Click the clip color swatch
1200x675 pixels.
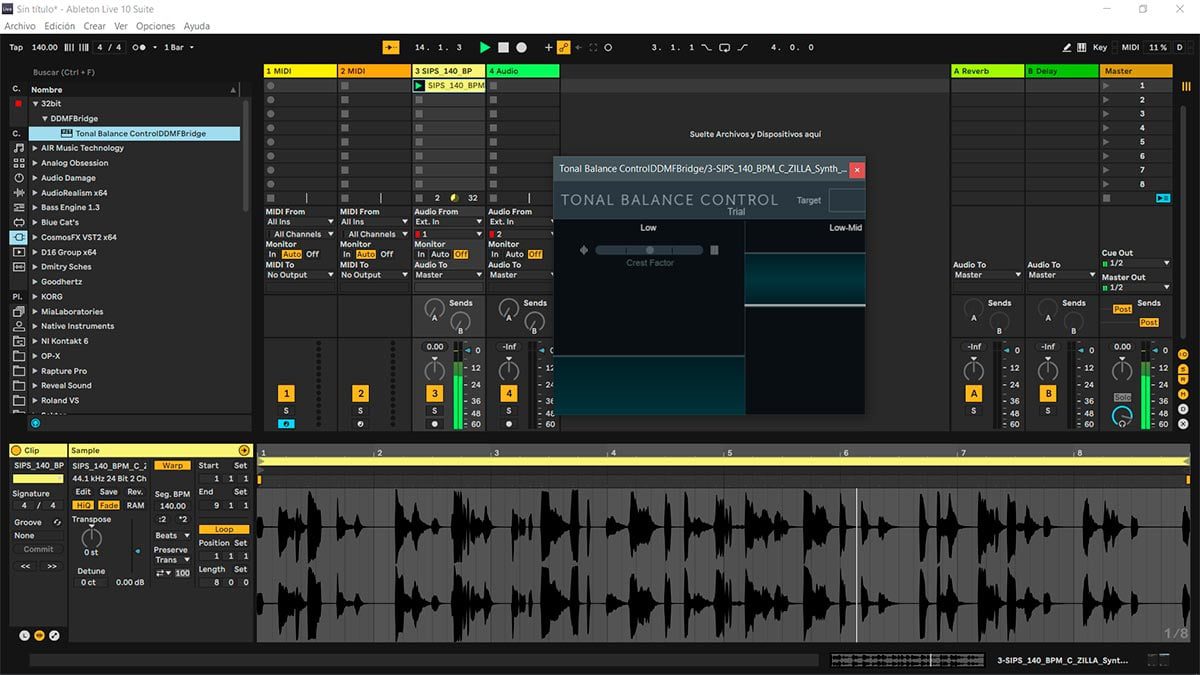(38, 479)
